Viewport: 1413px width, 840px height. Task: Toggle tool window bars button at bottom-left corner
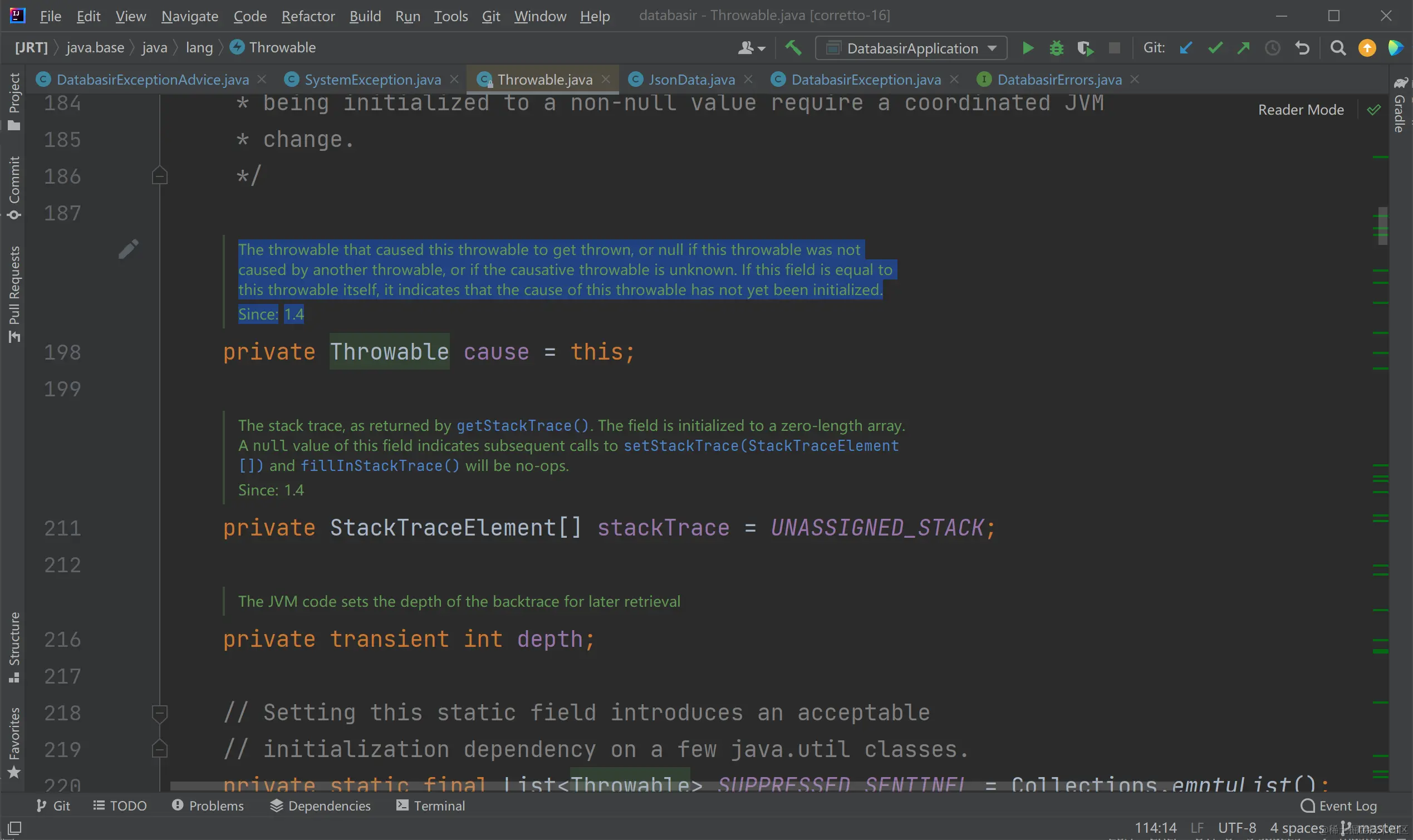click(14, 828)
